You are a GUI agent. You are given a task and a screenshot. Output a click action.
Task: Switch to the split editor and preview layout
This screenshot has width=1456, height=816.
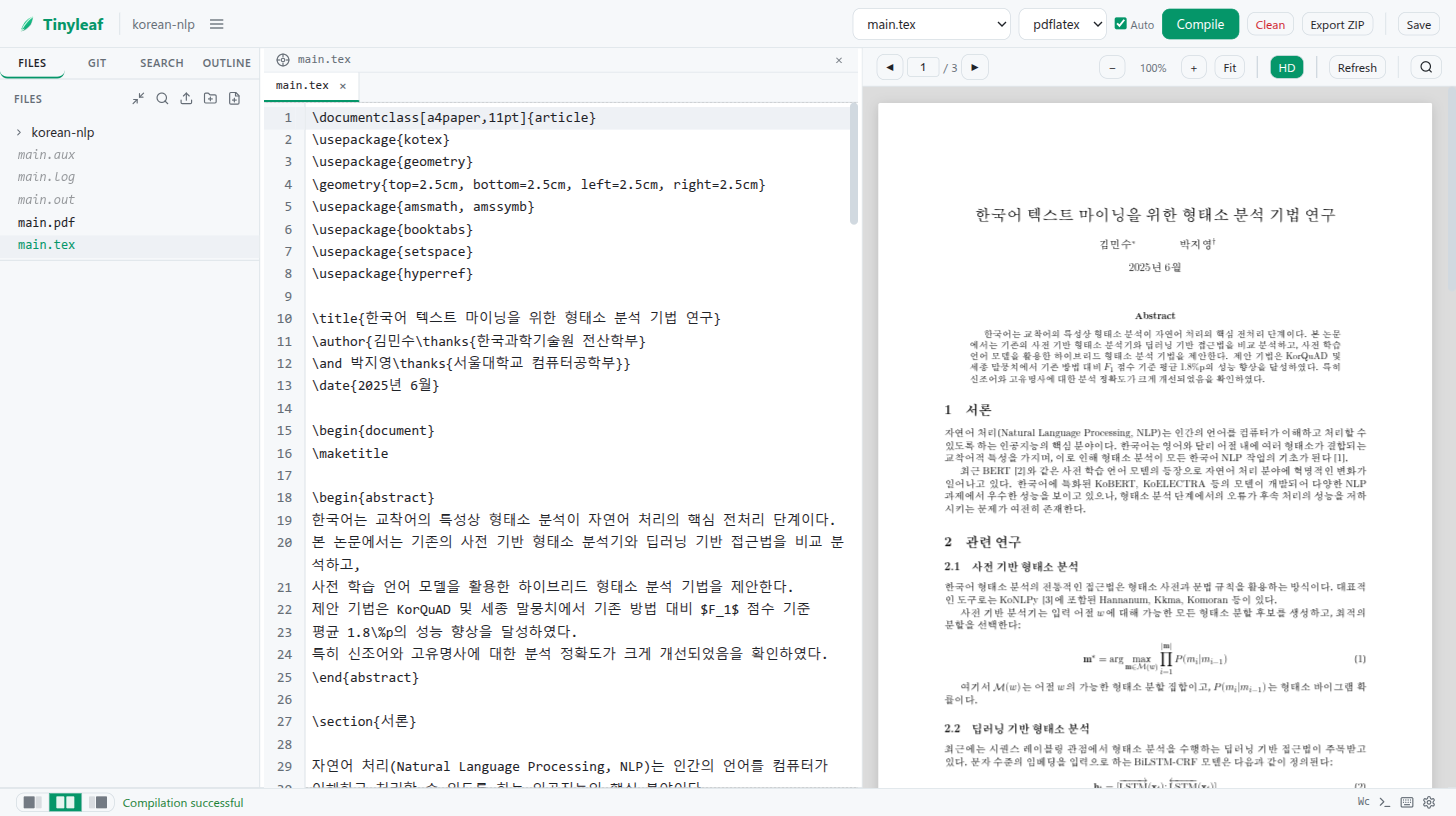65,802
